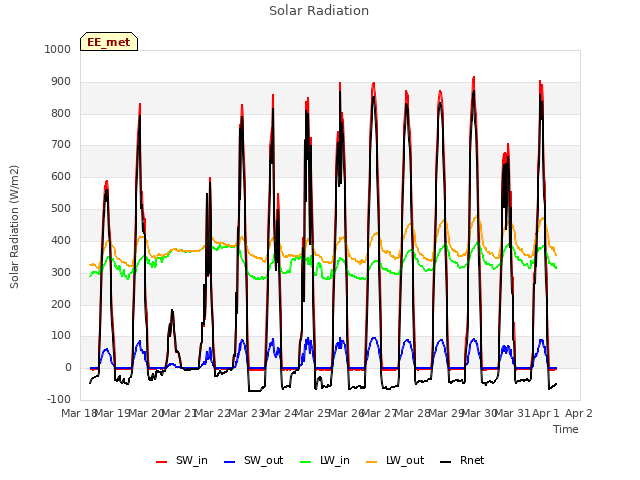Click the 0 y-axis tick label
Image resolution: width=640 pixels, height=480 pixels.
coord(68,368)
